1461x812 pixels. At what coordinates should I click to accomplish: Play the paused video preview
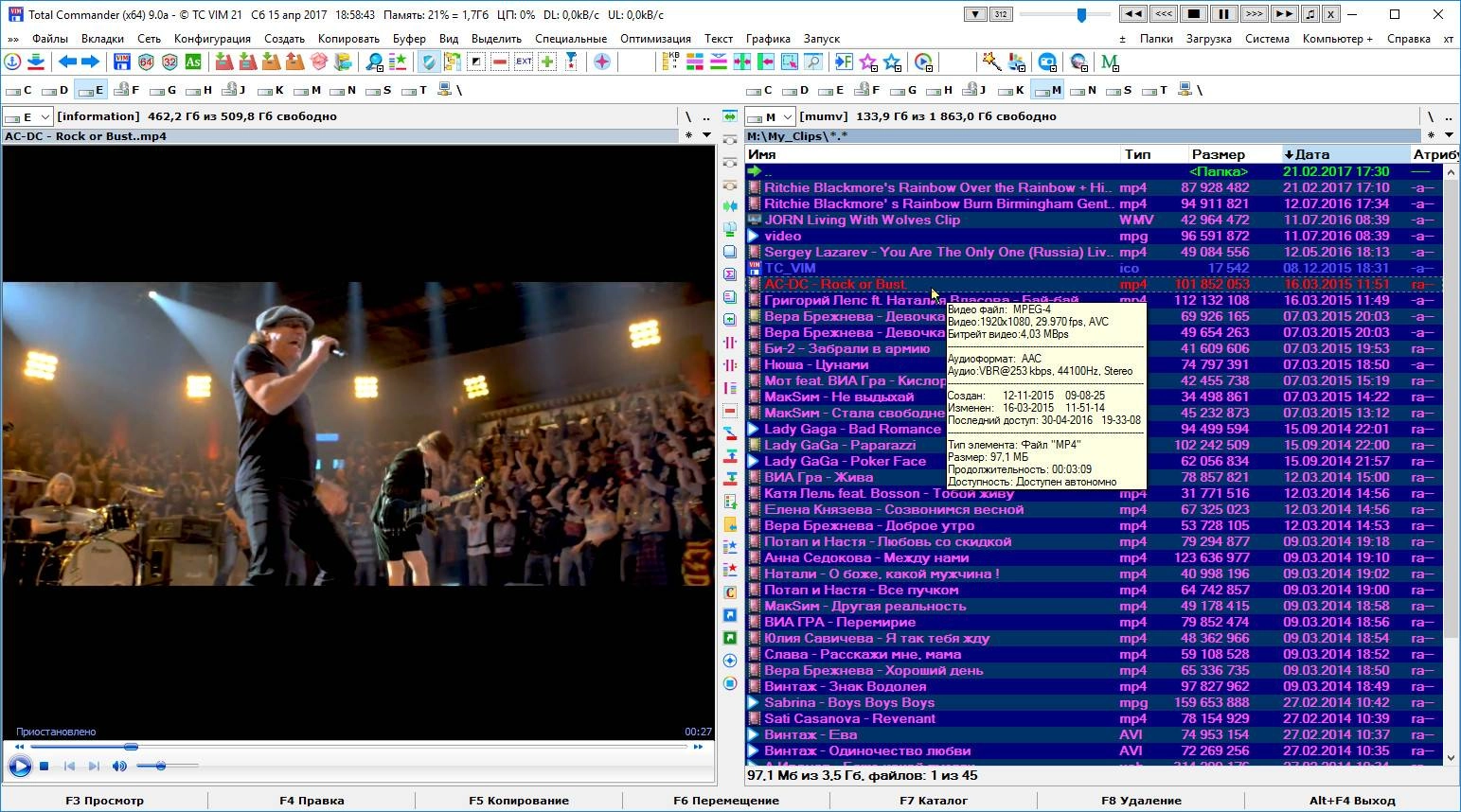click(x=19, y=766)
